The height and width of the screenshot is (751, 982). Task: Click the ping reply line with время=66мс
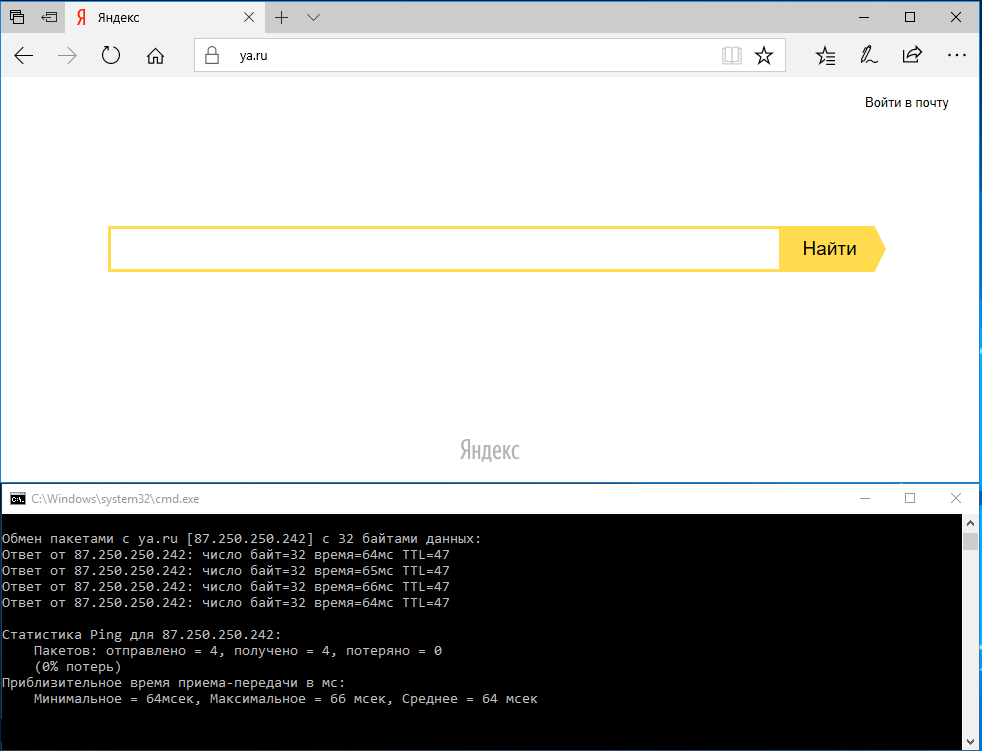point(225,587)
